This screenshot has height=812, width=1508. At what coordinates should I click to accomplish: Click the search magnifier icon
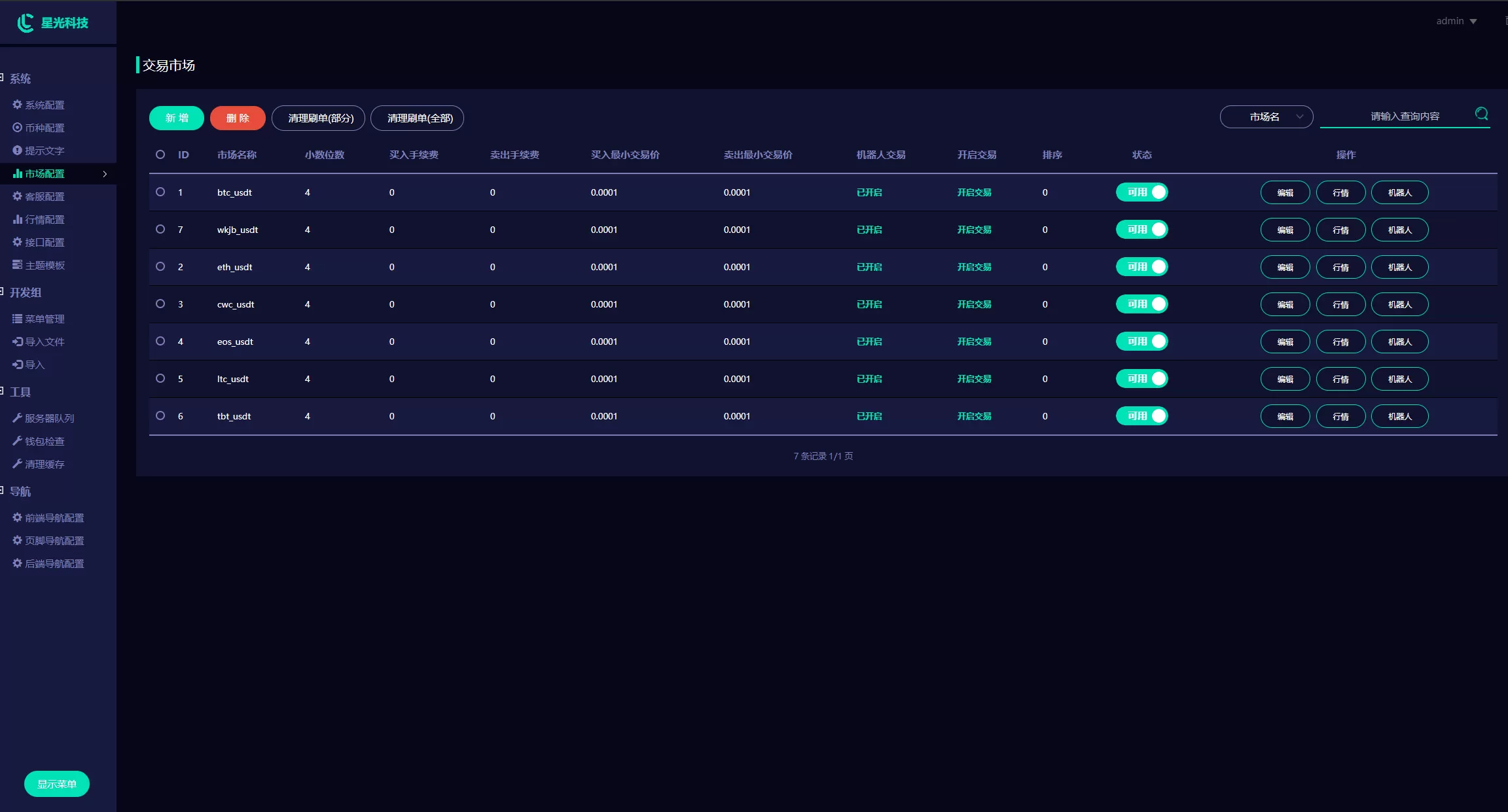coord(1482,114)
